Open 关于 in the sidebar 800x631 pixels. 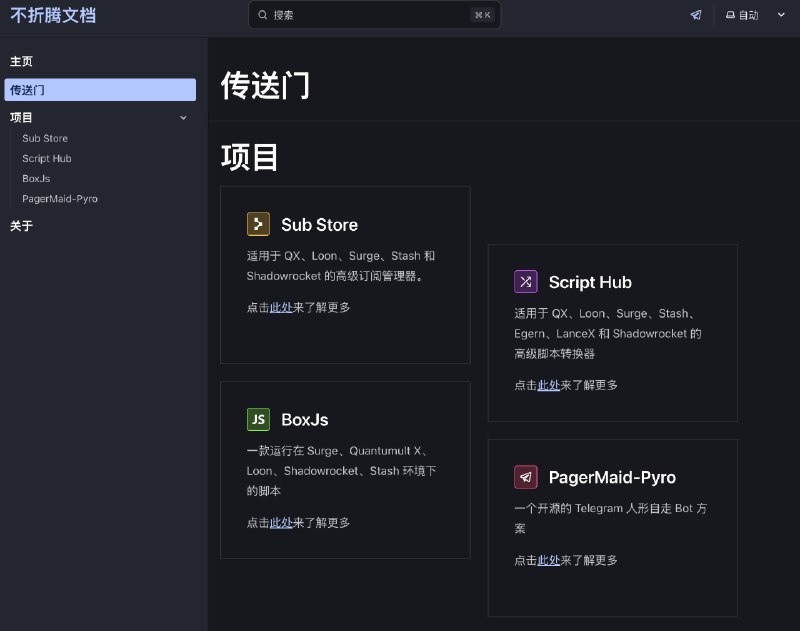(x=21, y=226)
